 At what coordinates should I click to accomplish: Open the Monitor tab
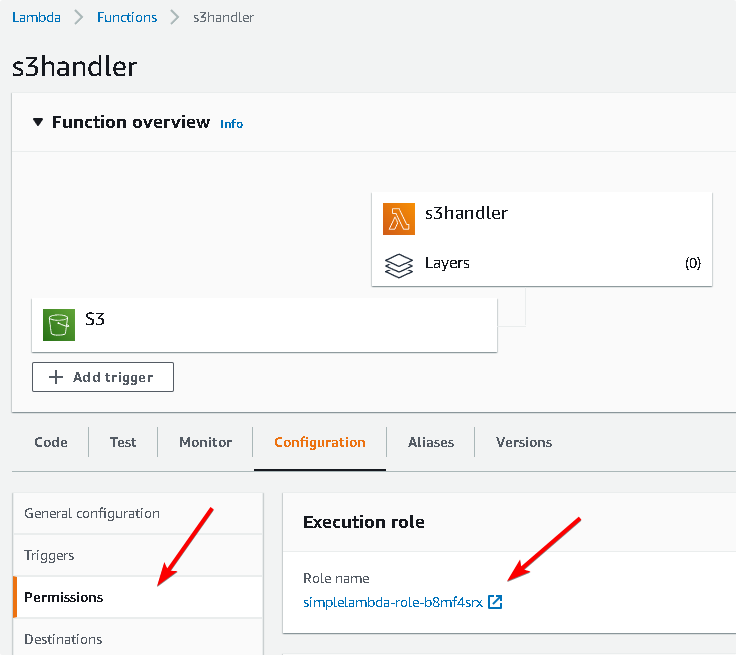[206, 442]
